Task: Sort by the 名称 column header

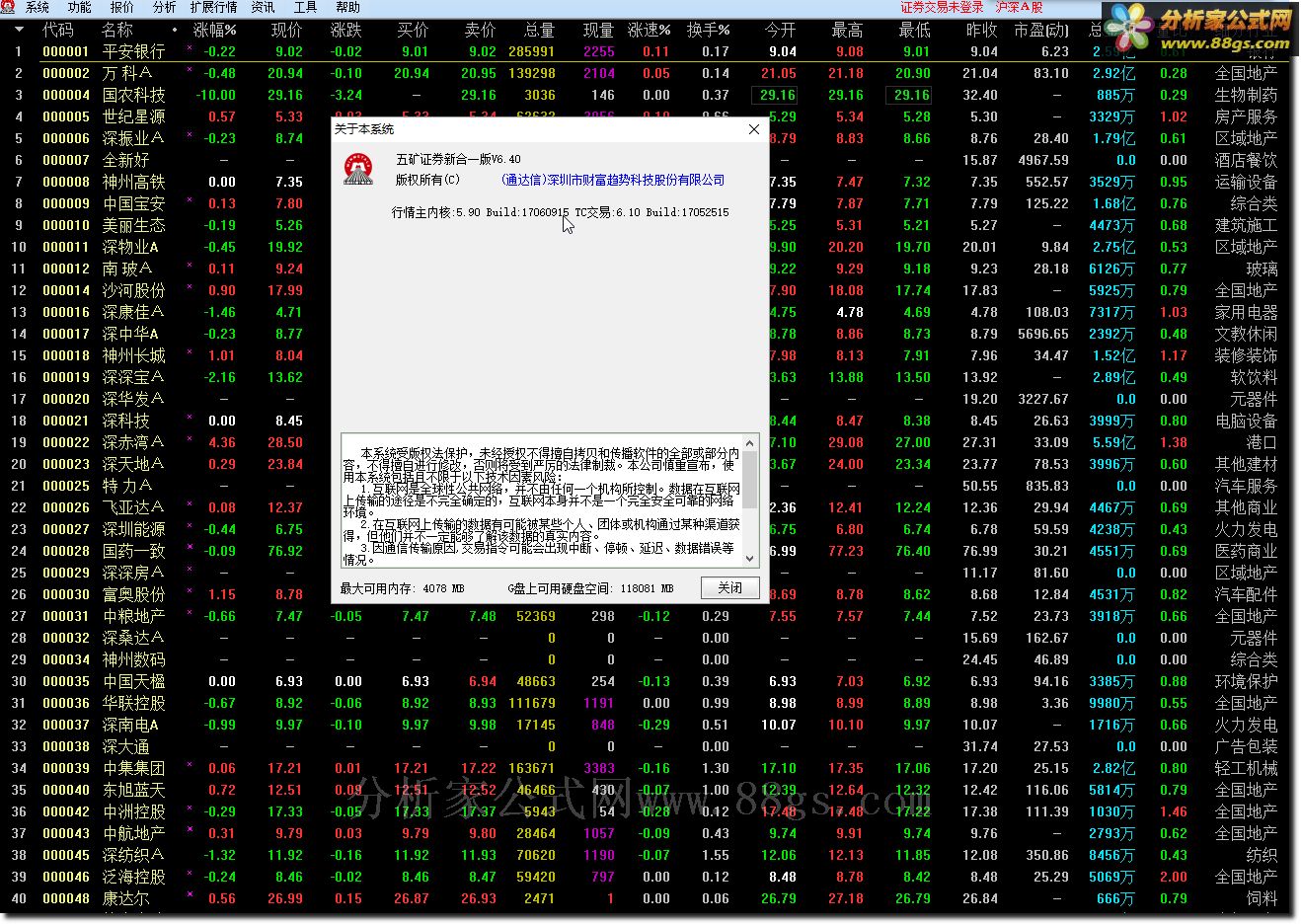Action: [x=117, y=30]
